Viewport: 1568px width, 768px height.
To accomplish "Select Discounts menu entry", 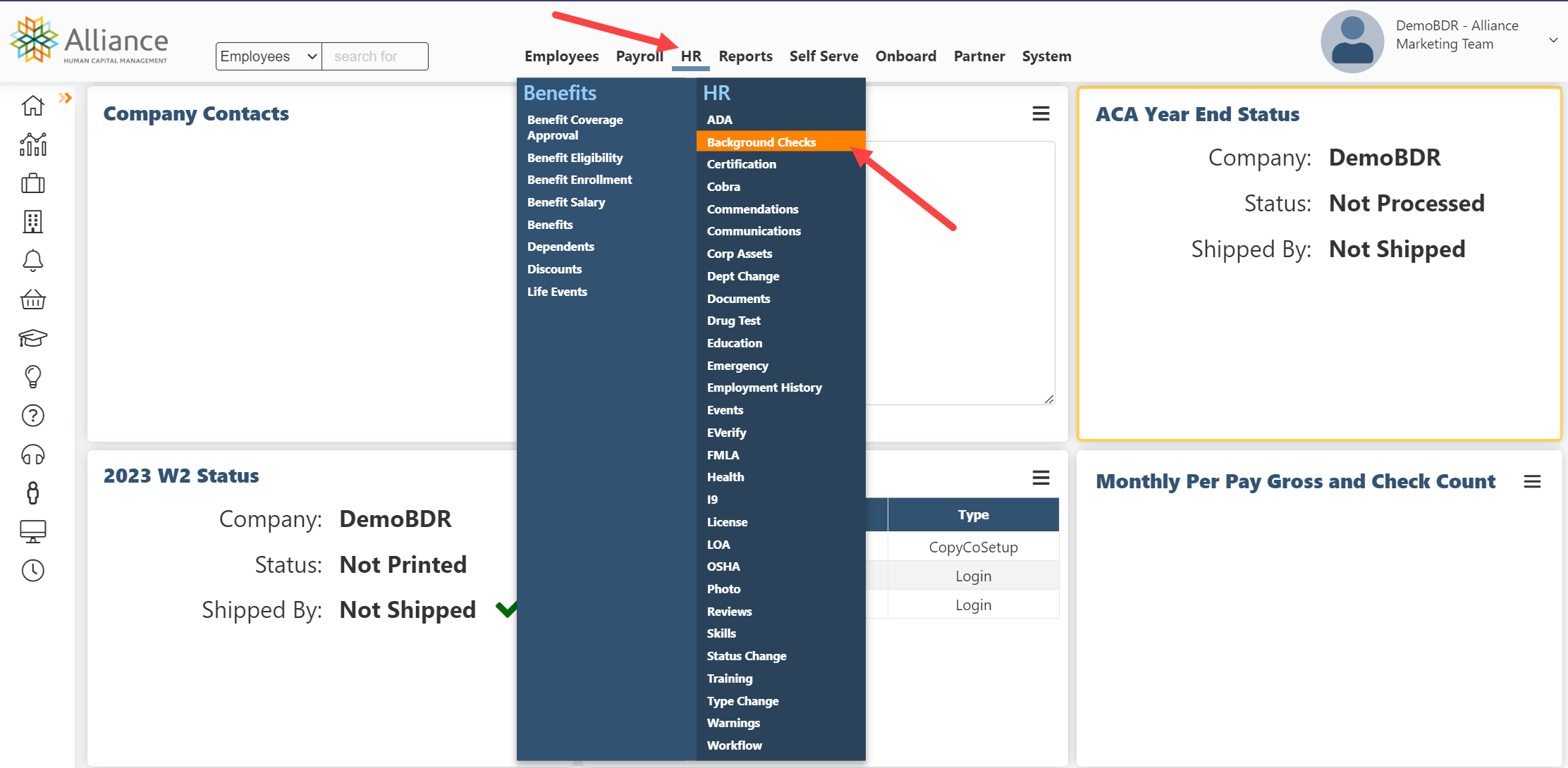I will [554, 269].
